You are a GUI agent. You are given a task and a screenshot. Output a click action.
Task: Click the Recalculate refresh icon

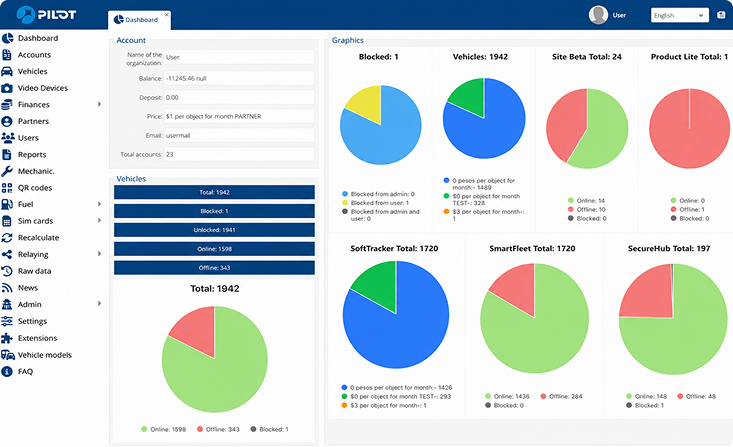coord(7,238)
